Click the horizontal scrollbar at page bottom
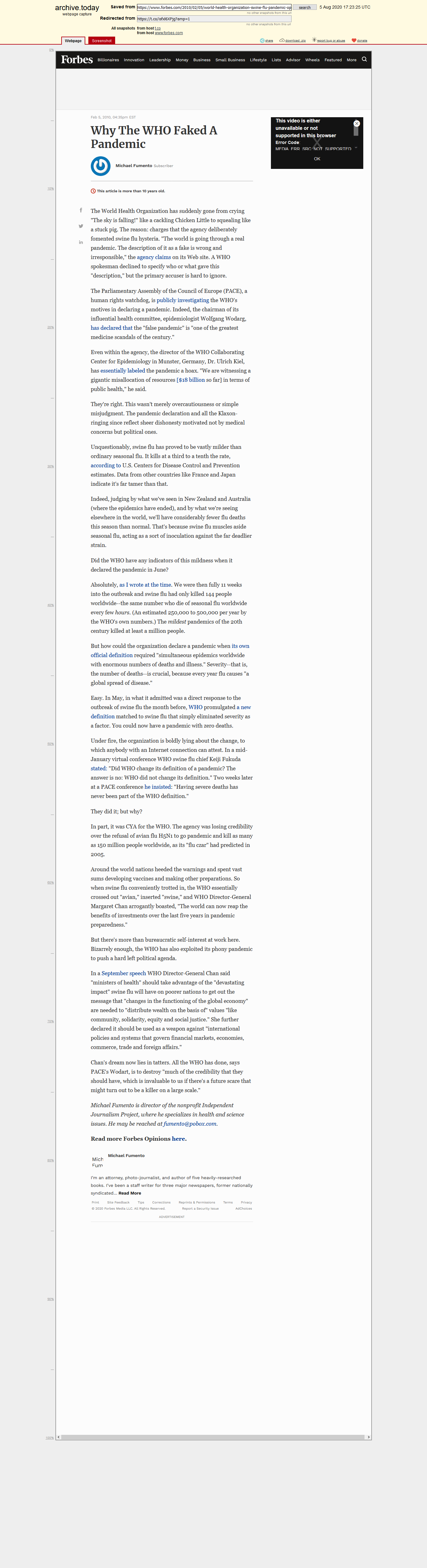Image resolution: width=427 pixels, height=1568 pixels. pos(214,1437)
